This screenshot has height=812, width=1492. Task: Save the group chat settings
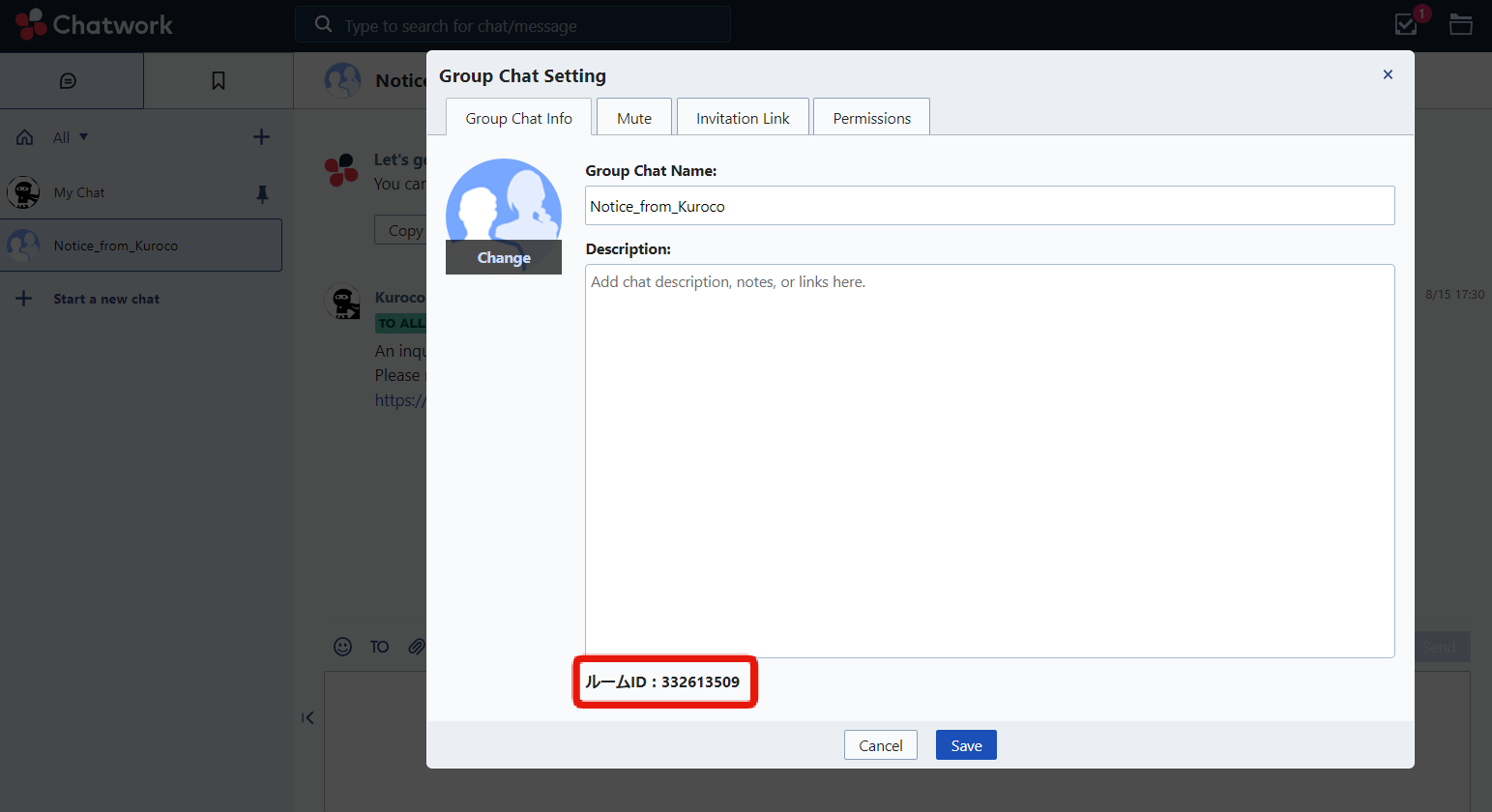pos(965,744)
